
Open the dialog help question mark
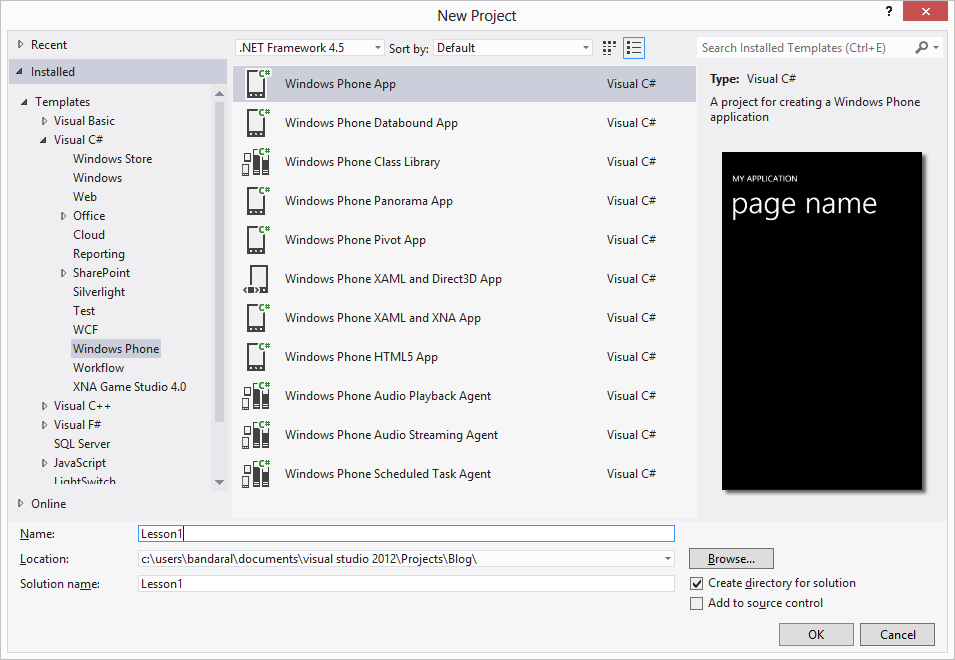889,11
